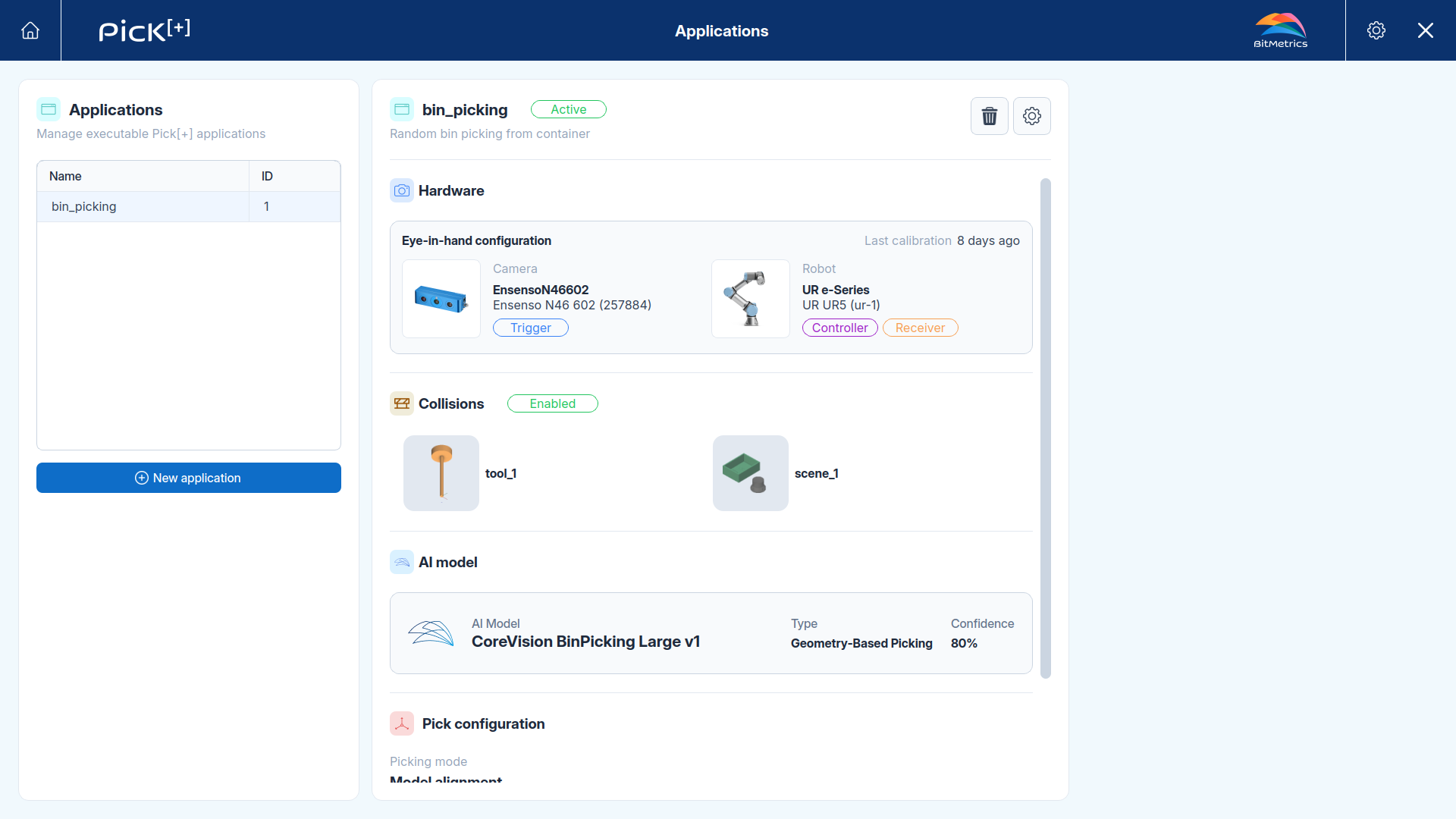Open the scene_1 collision thumbnail
Screen dimensions: 1456x819
pyautogui.click(x=751, y=473)
